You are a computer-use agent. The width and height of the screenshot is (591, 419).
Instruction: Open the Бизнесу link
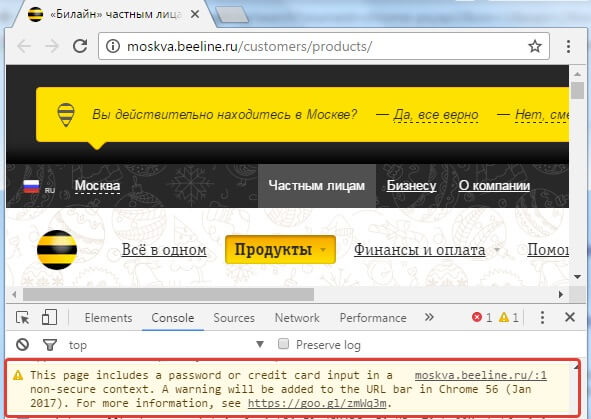pos(411,185)
